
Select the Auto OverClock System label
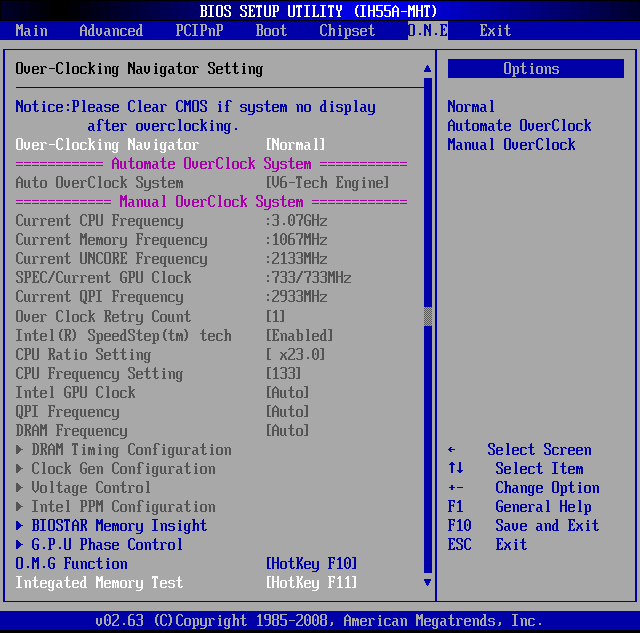tap(99, 182)
